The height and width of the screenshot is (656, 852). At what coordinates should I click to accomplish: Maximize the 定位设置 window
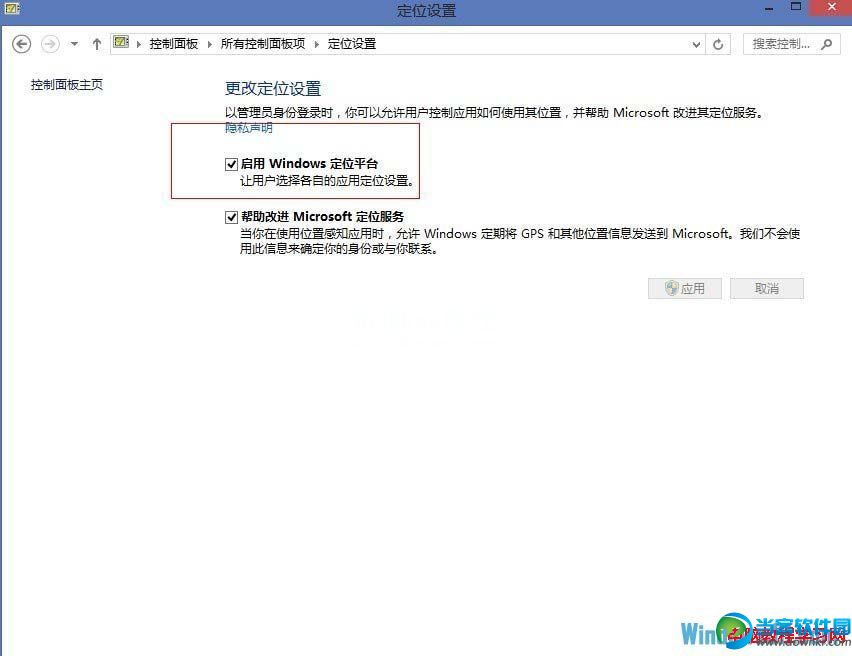[x=795, y=7]
